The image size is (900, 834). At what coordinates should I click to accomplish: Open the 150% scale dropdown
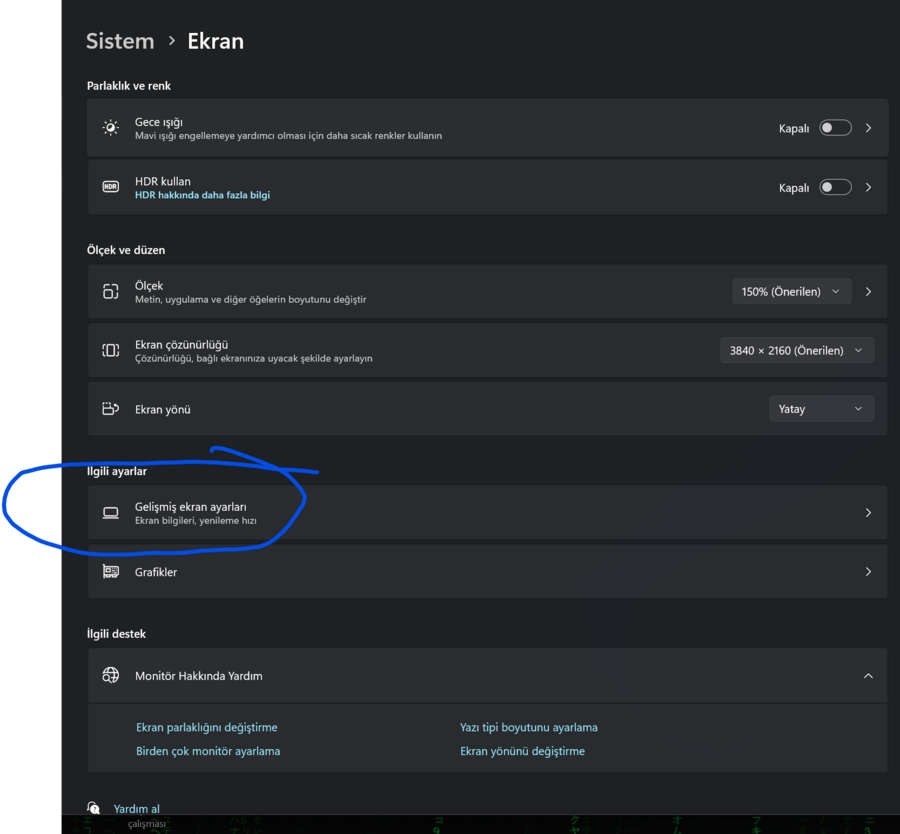coord(792,292)
